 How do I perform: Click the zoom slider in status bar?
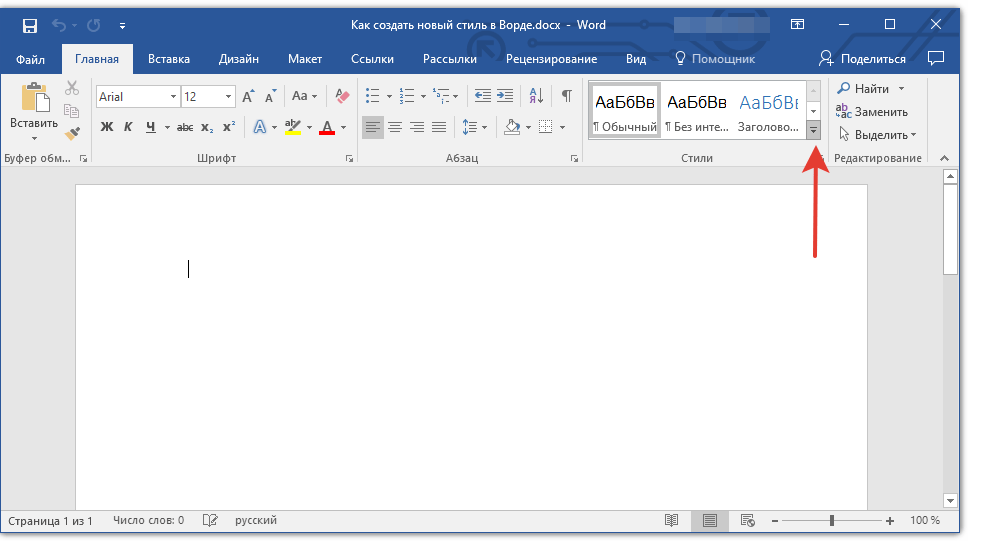coord(832,521)
